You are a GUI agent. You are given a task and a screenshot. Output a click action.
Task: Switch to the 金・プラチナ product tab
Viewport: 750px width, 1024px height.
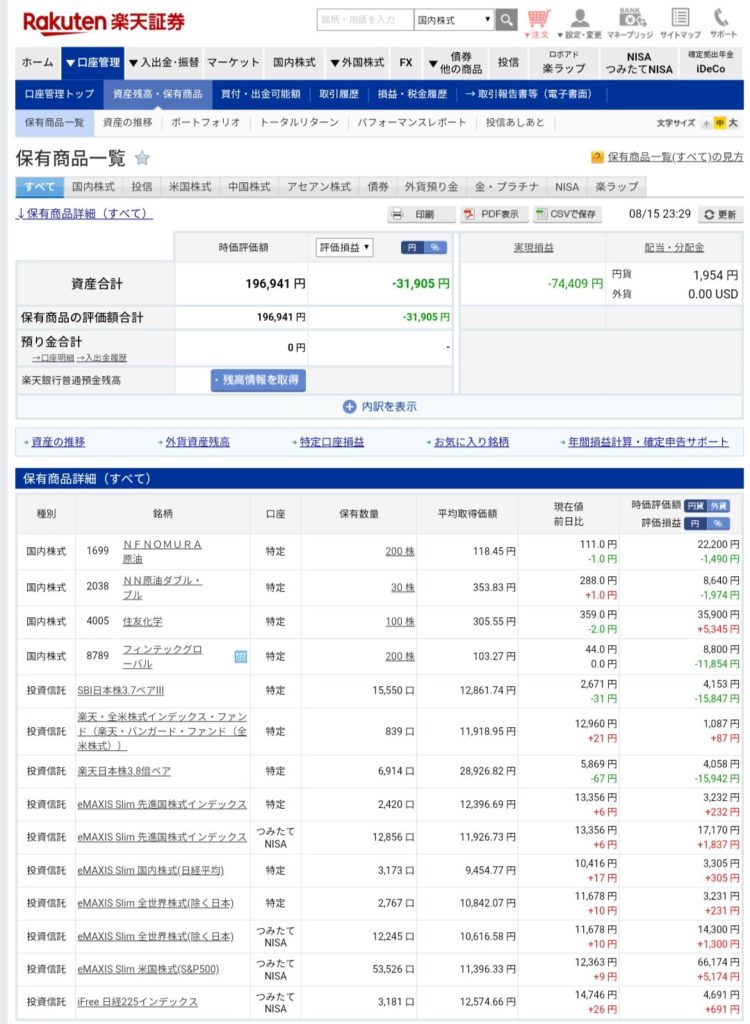(506, 187)
